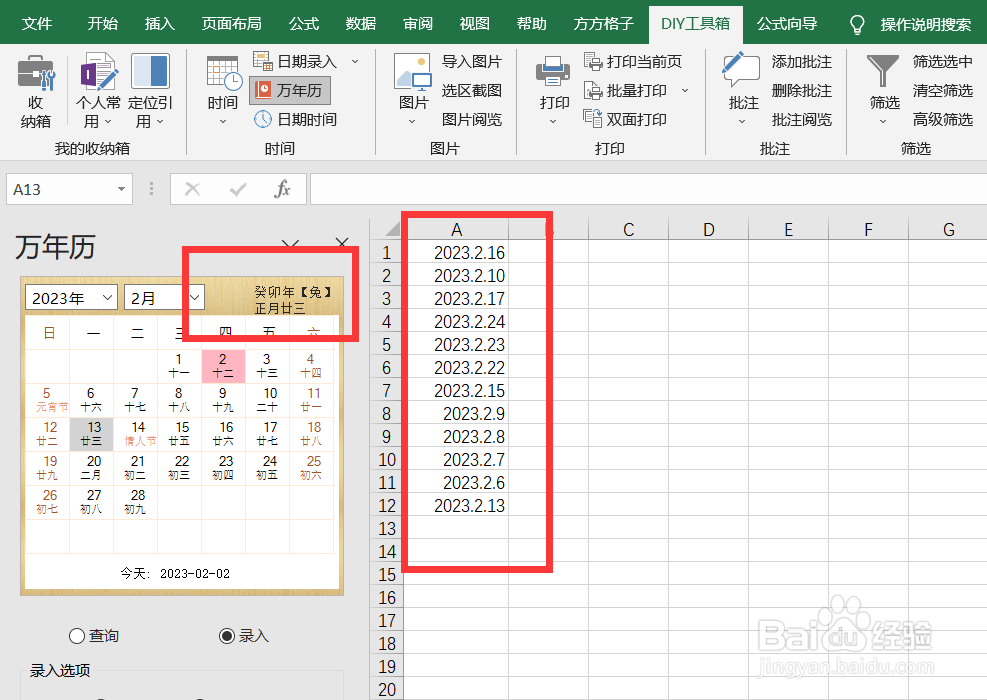Open the 审阅 ribbon tab
Screen dimensions: 987x700
click(x=417, y=22)
